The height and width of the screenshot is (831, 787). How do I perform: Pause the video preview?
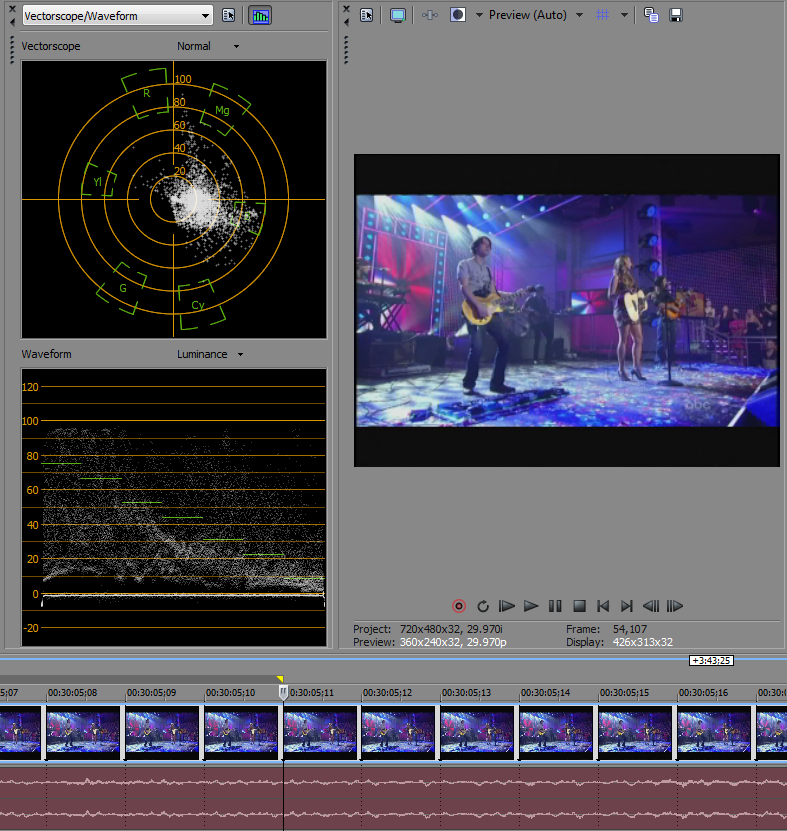click(x=555, y=606)
